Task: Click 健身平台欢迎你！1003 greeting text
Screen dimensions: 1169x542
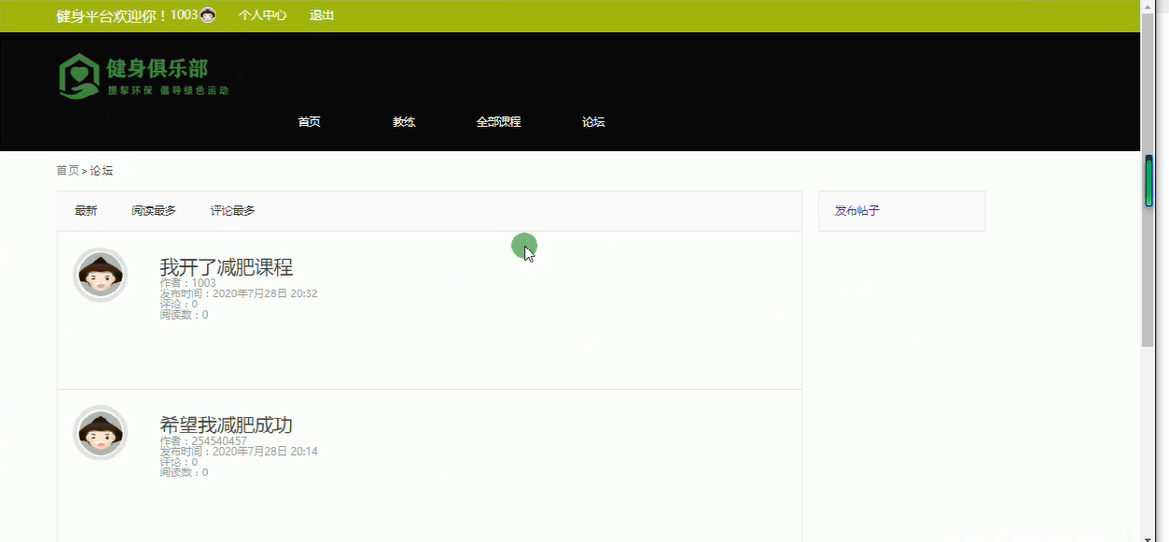Action: point(127,16)
